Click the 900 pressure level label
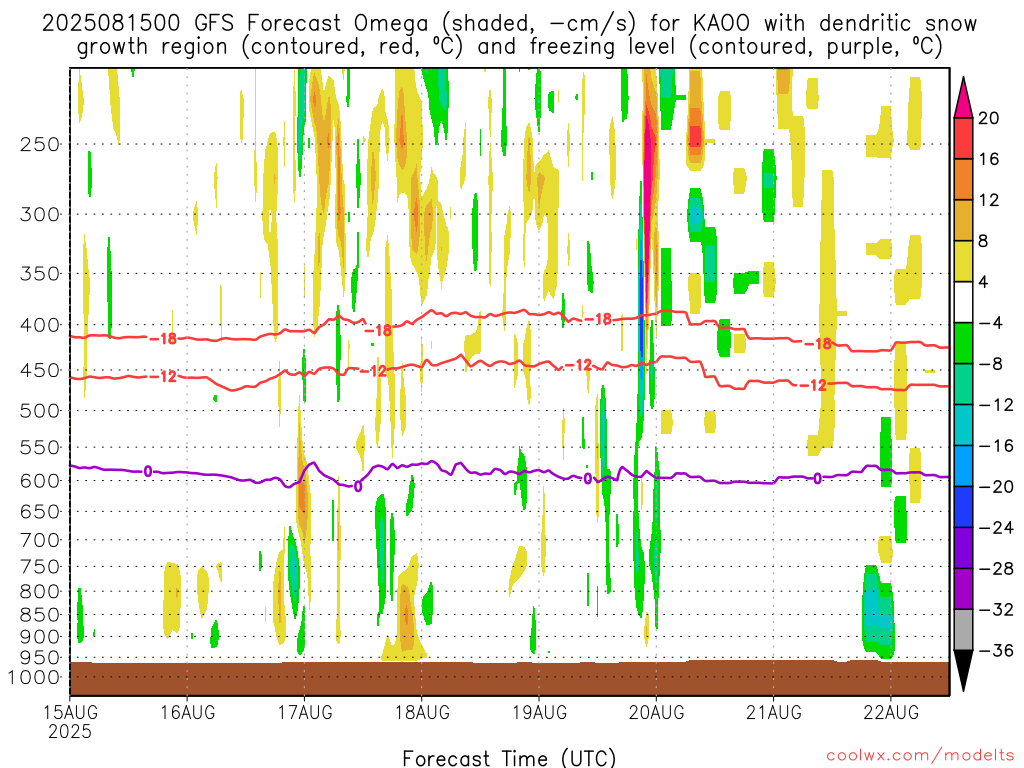This screenshot has height=768, width=1024. coord(40,637)
